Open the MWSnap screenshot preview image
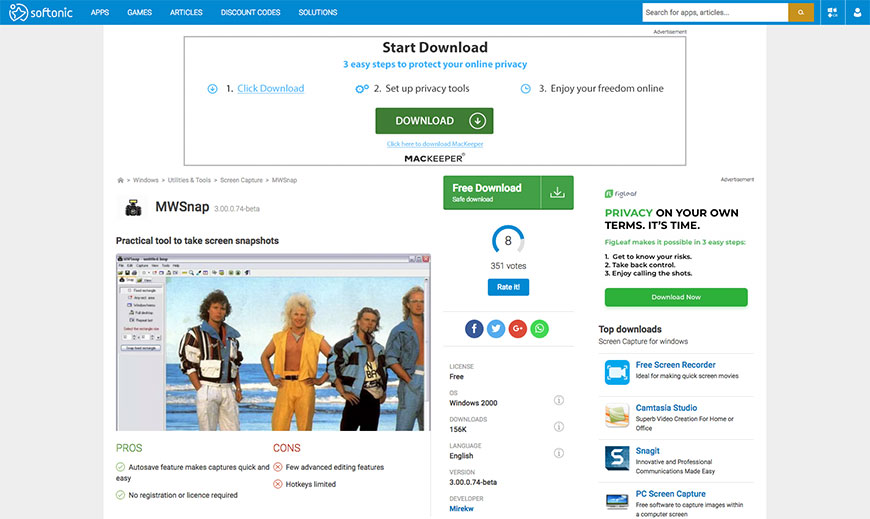 pyautogui.click(x=274, y=342)
